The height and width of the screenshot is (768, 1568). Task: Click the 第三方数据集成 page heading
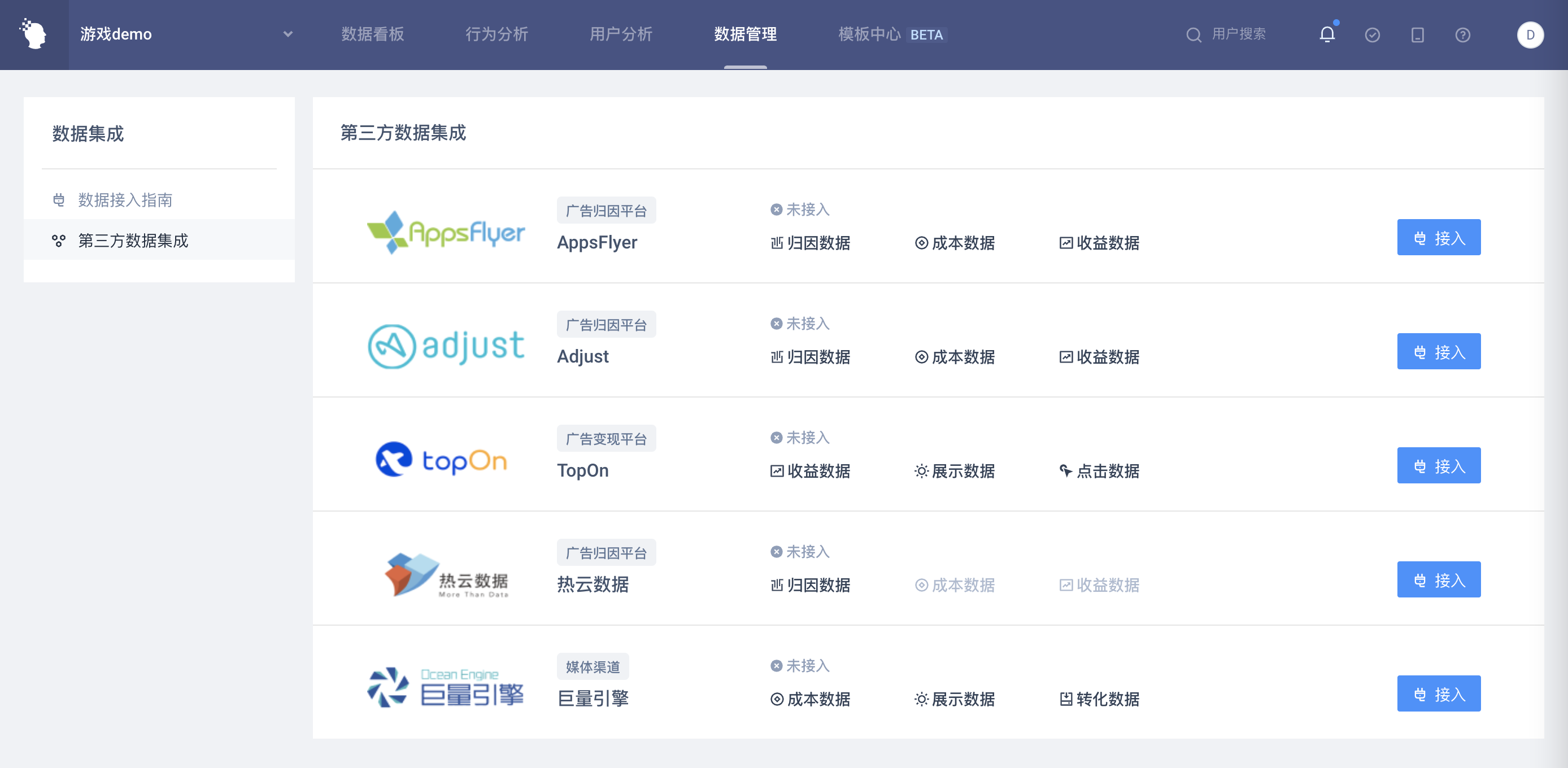coord(403,133)
